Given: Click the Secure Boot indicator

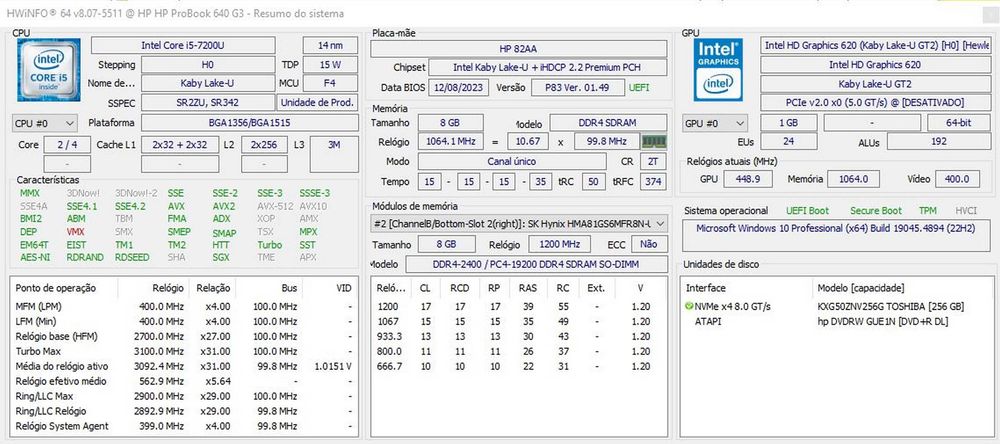Looking at the screenshot, I should coord(875,211).
